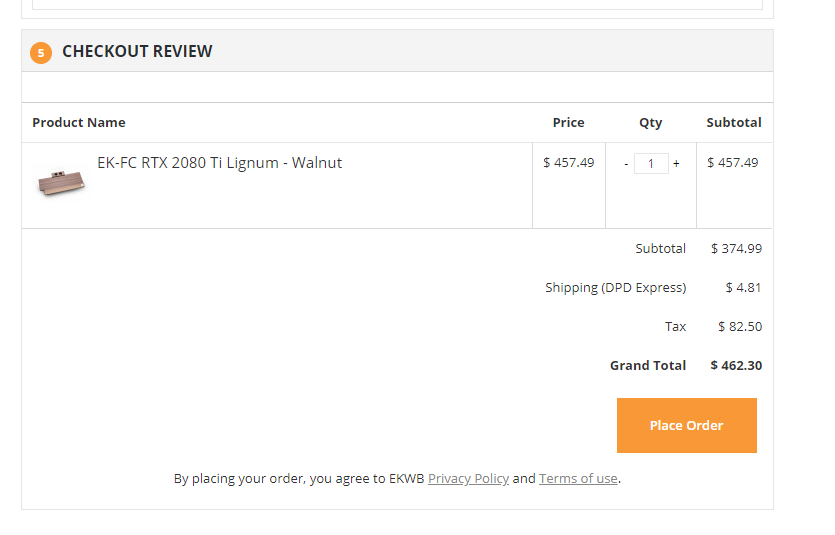Click the orange step 5 badge
This screenshot has height=535, width=835.
click(41, 52)
